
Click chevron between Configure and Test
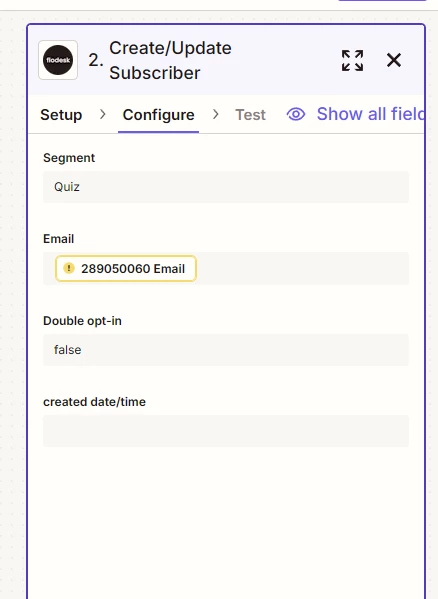point(215,114)
